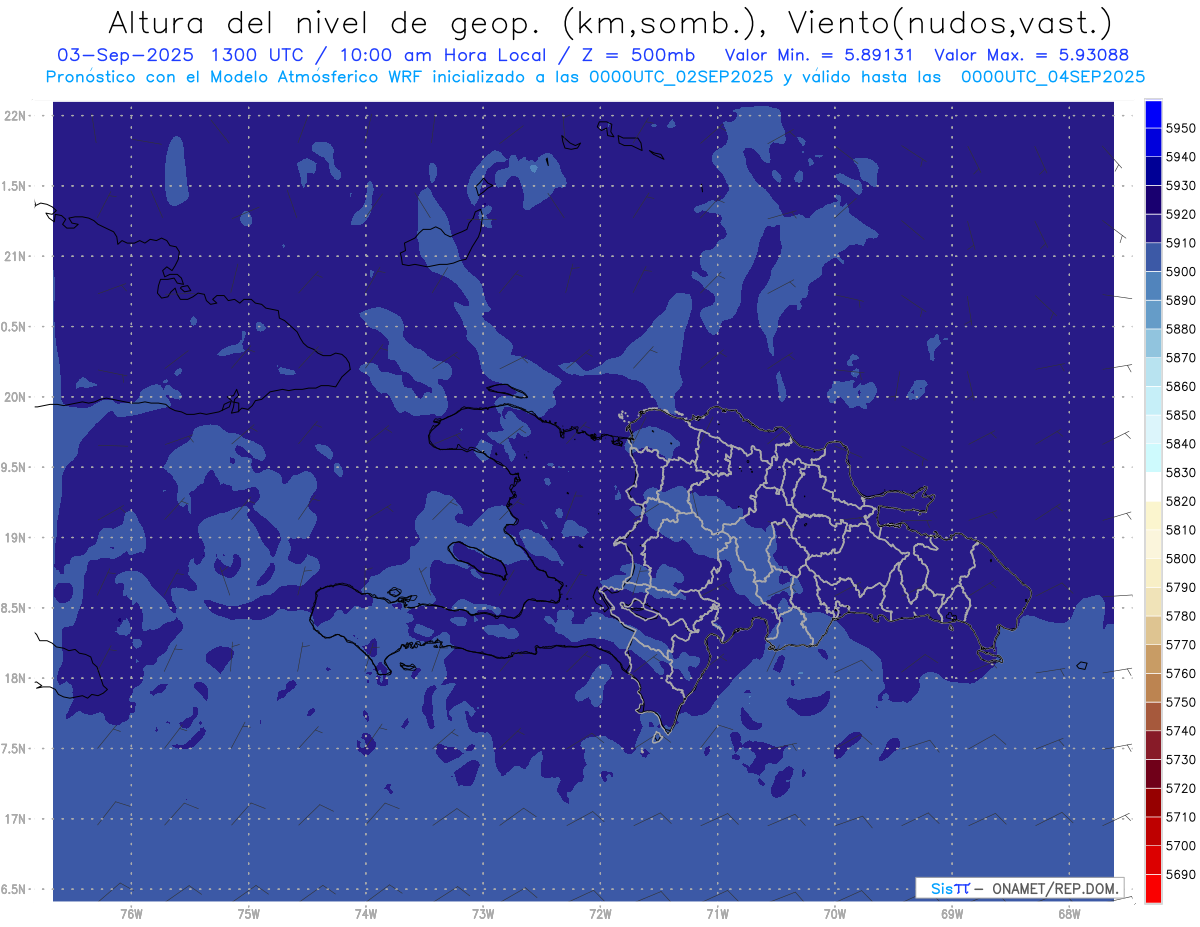This screenshot has width=1200, height=927.
Task: Click the 'Sisπ – ONAMET/REP.DOM.' credit label
Action: pos(1019,888)
